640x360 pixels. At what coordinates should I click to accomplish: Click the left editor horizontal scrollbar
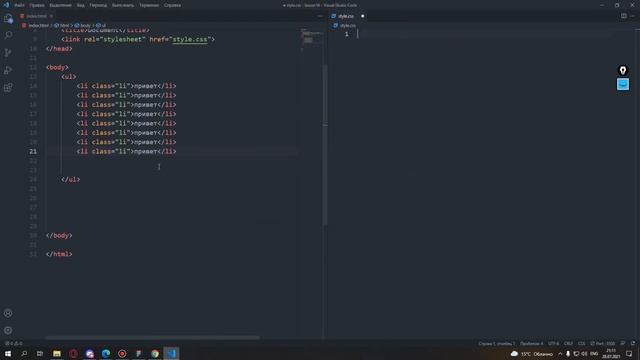pos(152,338)
